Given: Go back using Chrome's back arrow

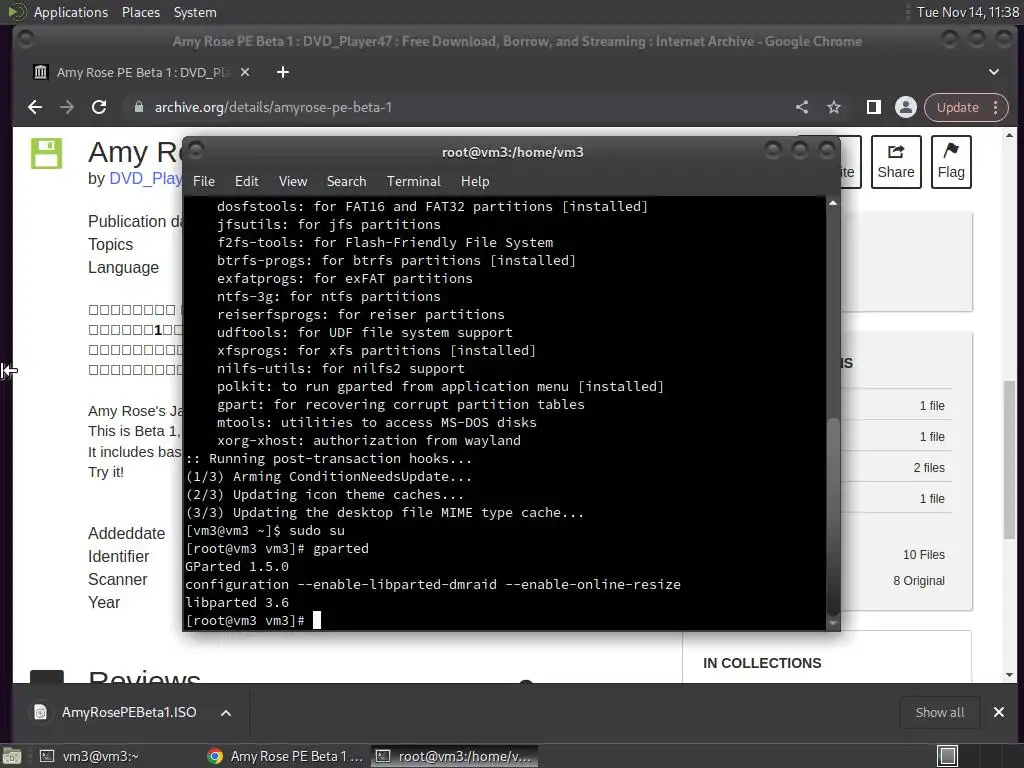Looking at the screenshot, I should pyautogui.click(x=35, y=107).
